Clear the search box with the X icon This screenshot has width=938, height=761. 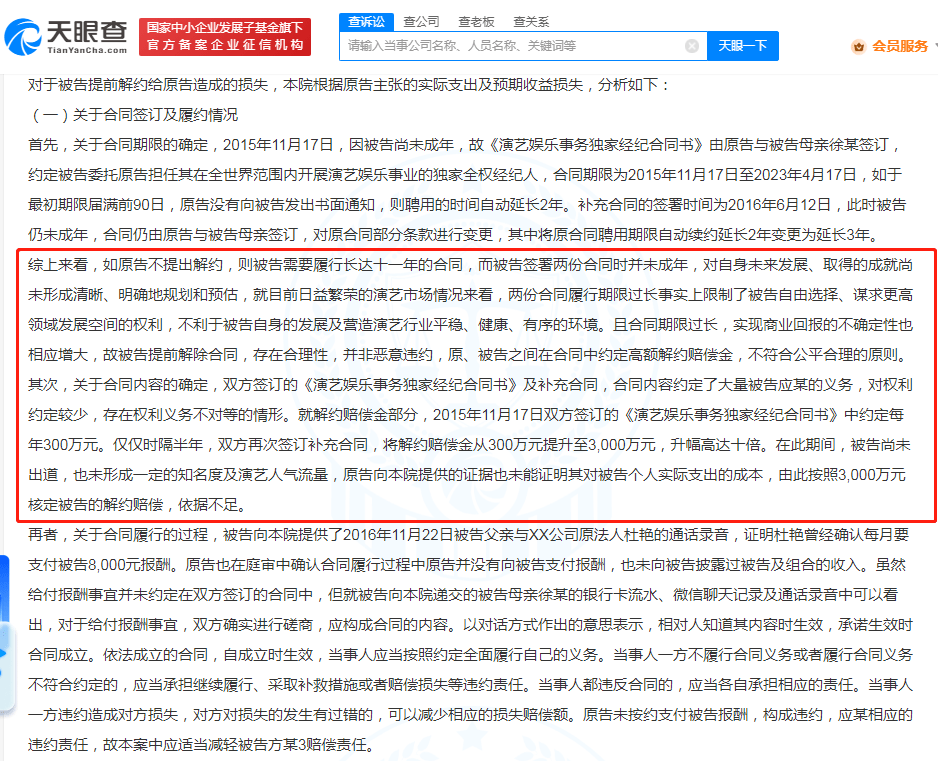[692, 46]
